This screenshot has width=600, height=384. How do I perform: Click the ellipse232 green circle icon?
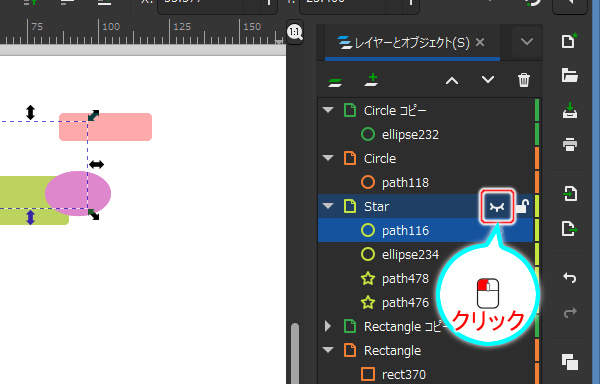(x=368, y=134)
